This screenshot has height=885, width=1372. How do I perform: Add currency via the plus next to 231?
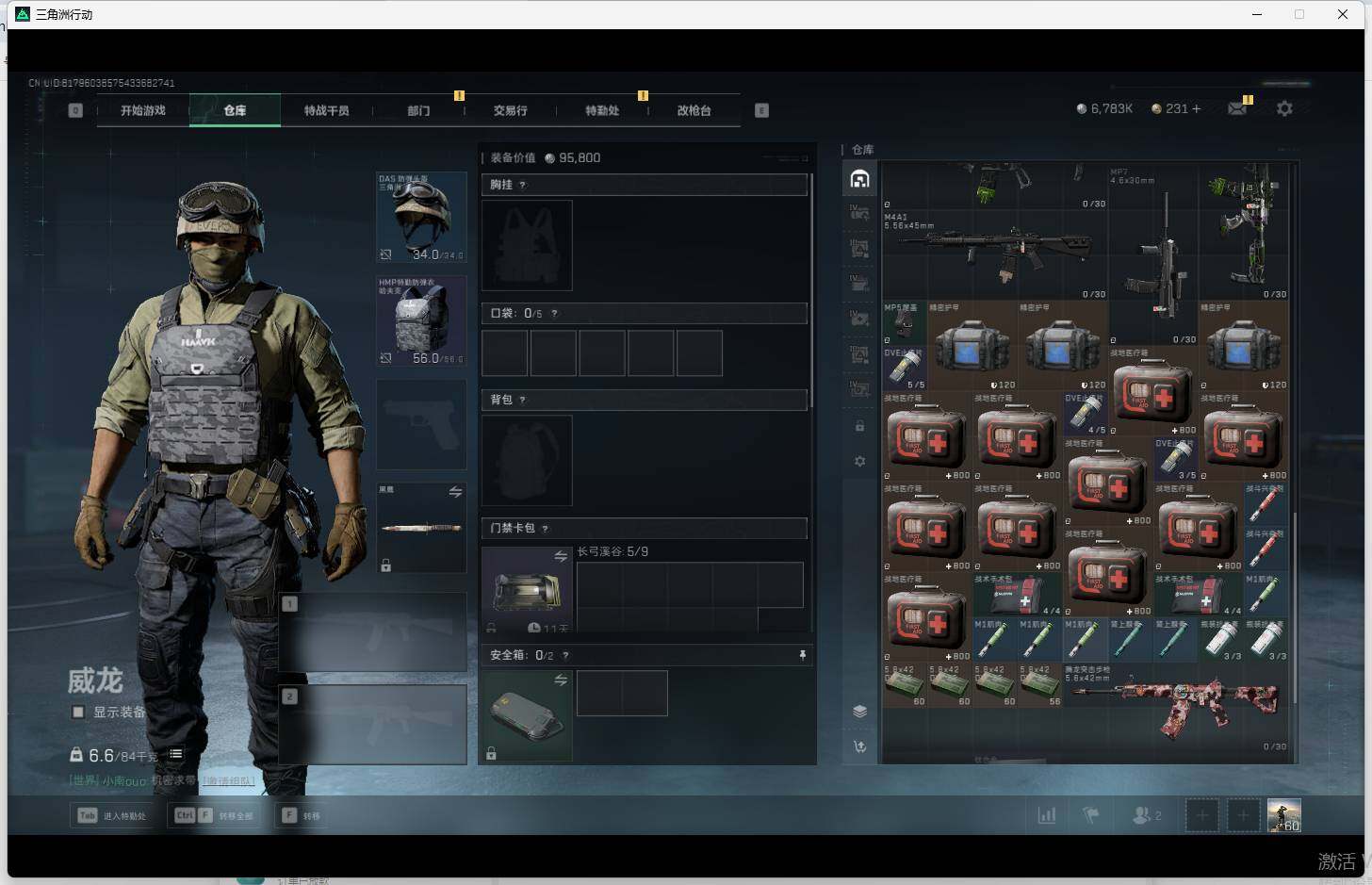pyautogui.click(x=1197, y=109)
